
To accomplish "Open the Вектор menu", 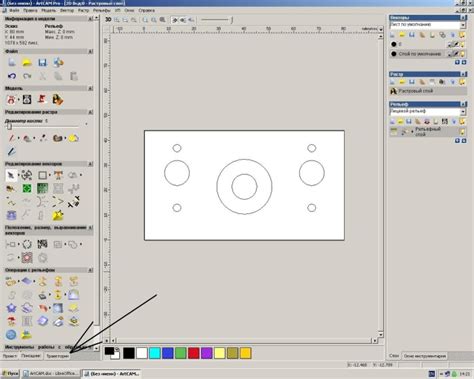I will [67, 11].
